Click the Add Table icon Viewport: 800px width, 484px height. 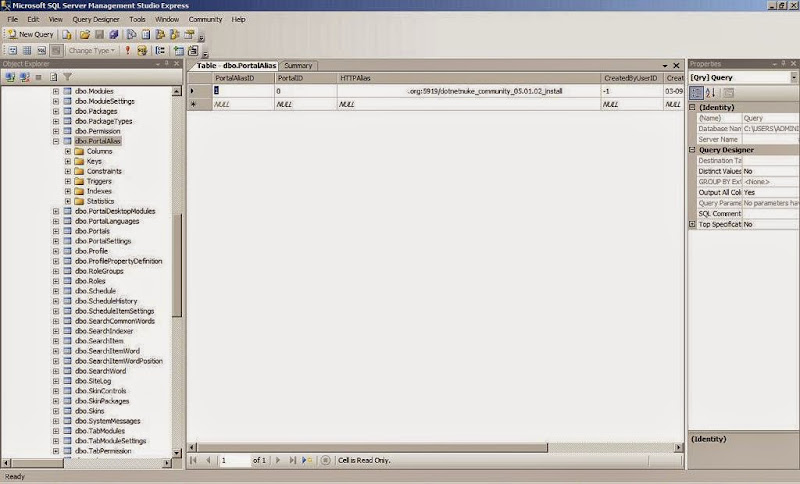pyautogui.click(x=179, y=50)
